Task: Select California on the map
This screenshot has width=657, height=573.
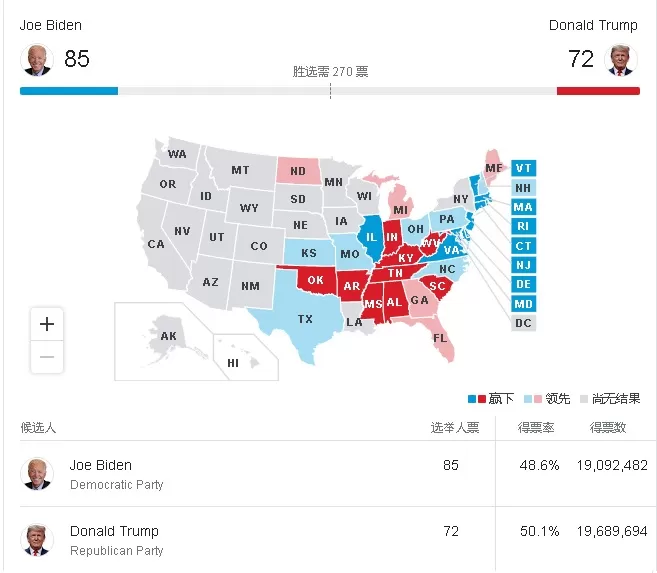Action: coord(156,244)
